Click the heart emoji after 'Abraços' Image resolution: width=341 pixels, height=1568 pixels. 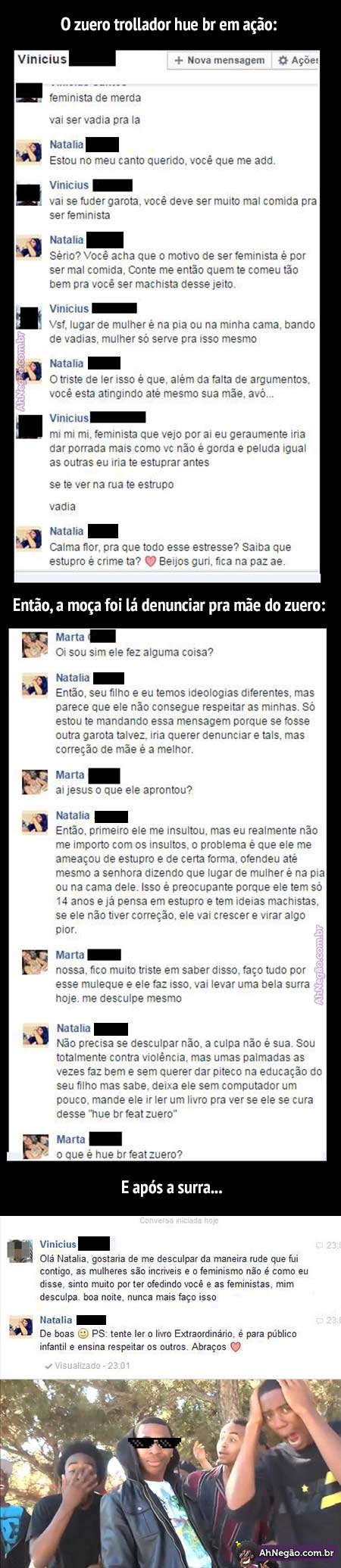click(235, 1347)
